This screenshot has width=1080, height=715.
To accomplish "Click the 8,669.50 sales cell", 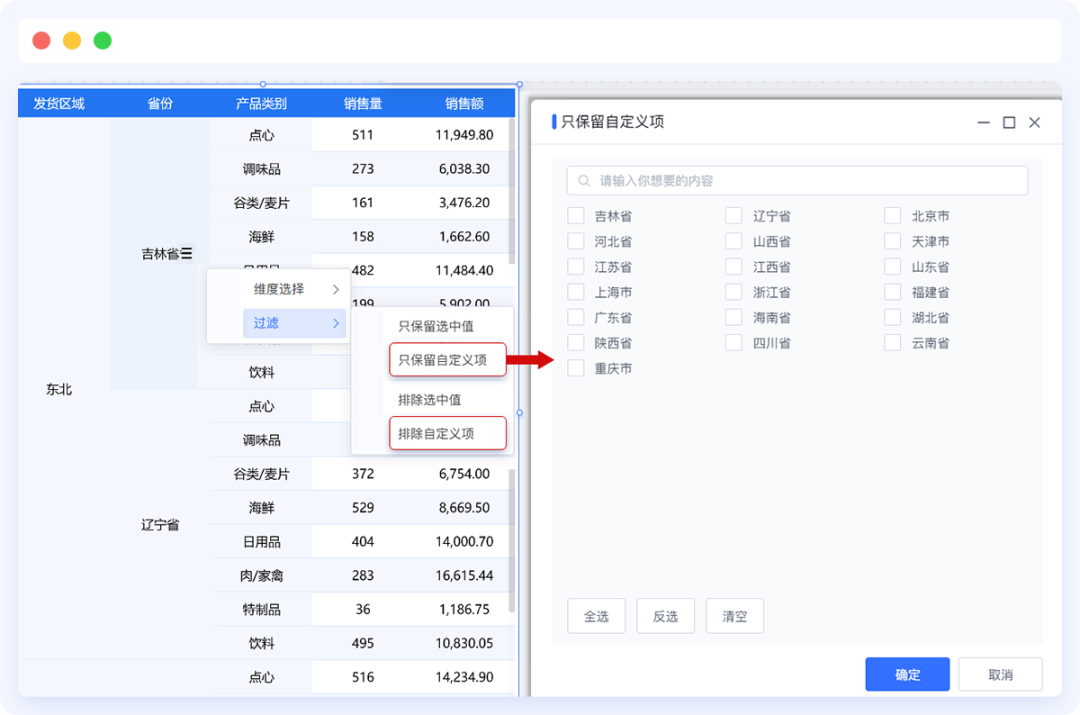I will click(x=464, y=508).
